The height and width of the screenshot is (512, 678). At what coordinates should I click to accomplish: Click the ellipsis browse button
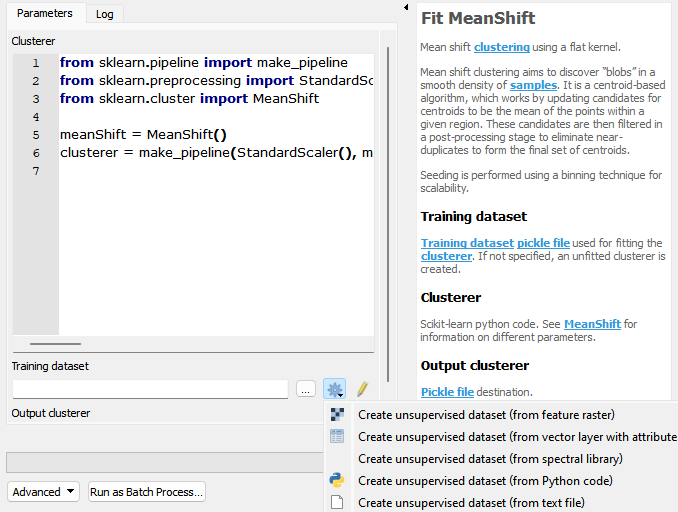coord(306,389)
